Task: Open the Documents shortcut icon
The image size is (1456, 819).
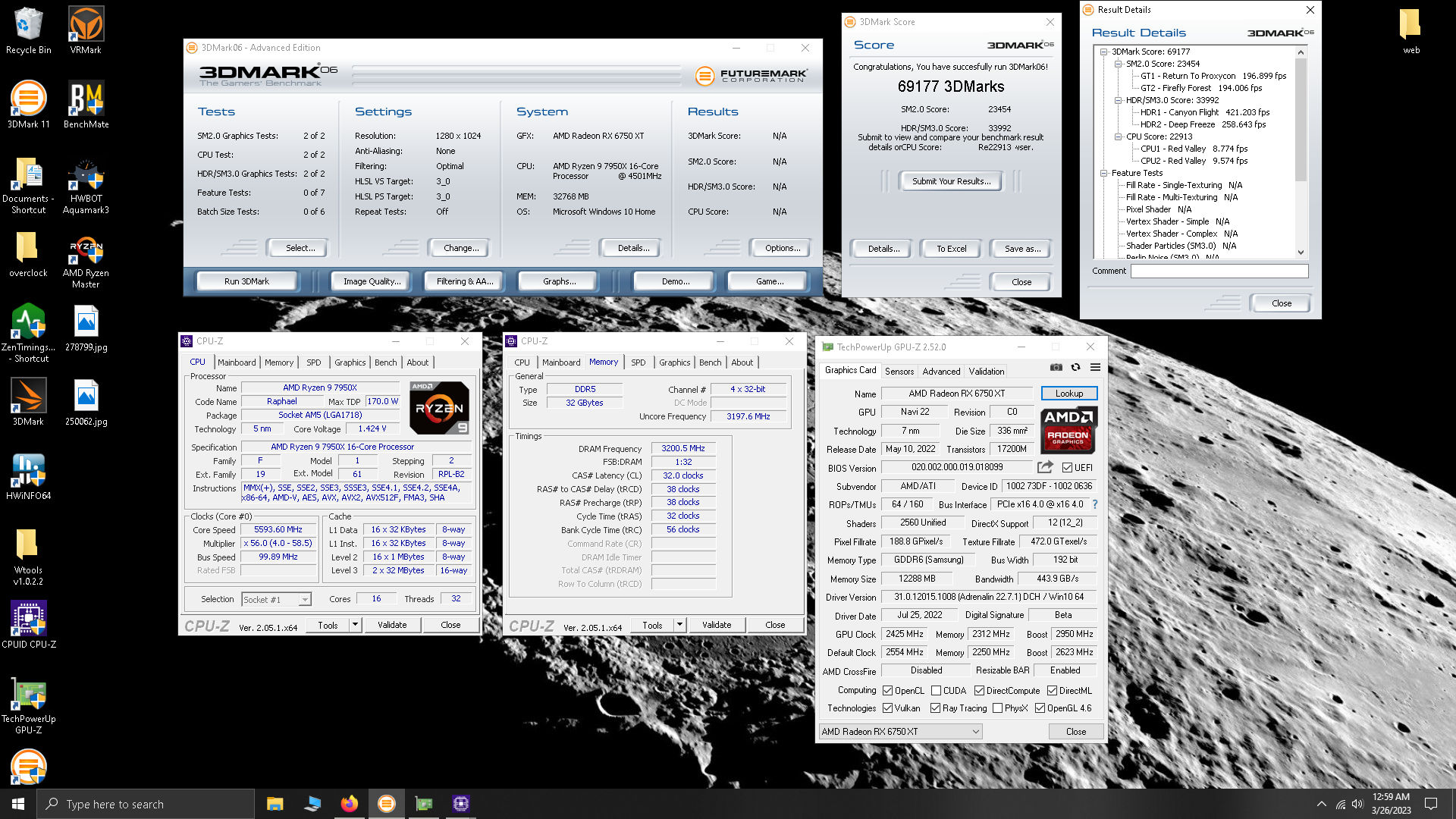Action: [x=28, y=186]
